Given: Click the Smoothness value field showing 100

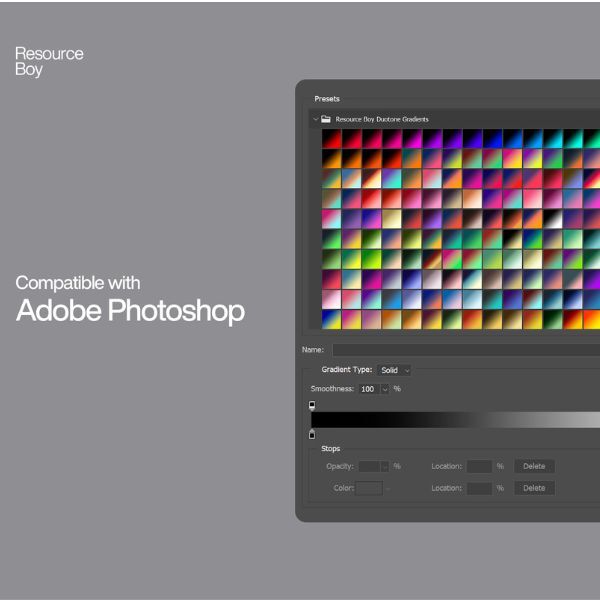Looking at the screenshot, I should (x=369, y=389).
